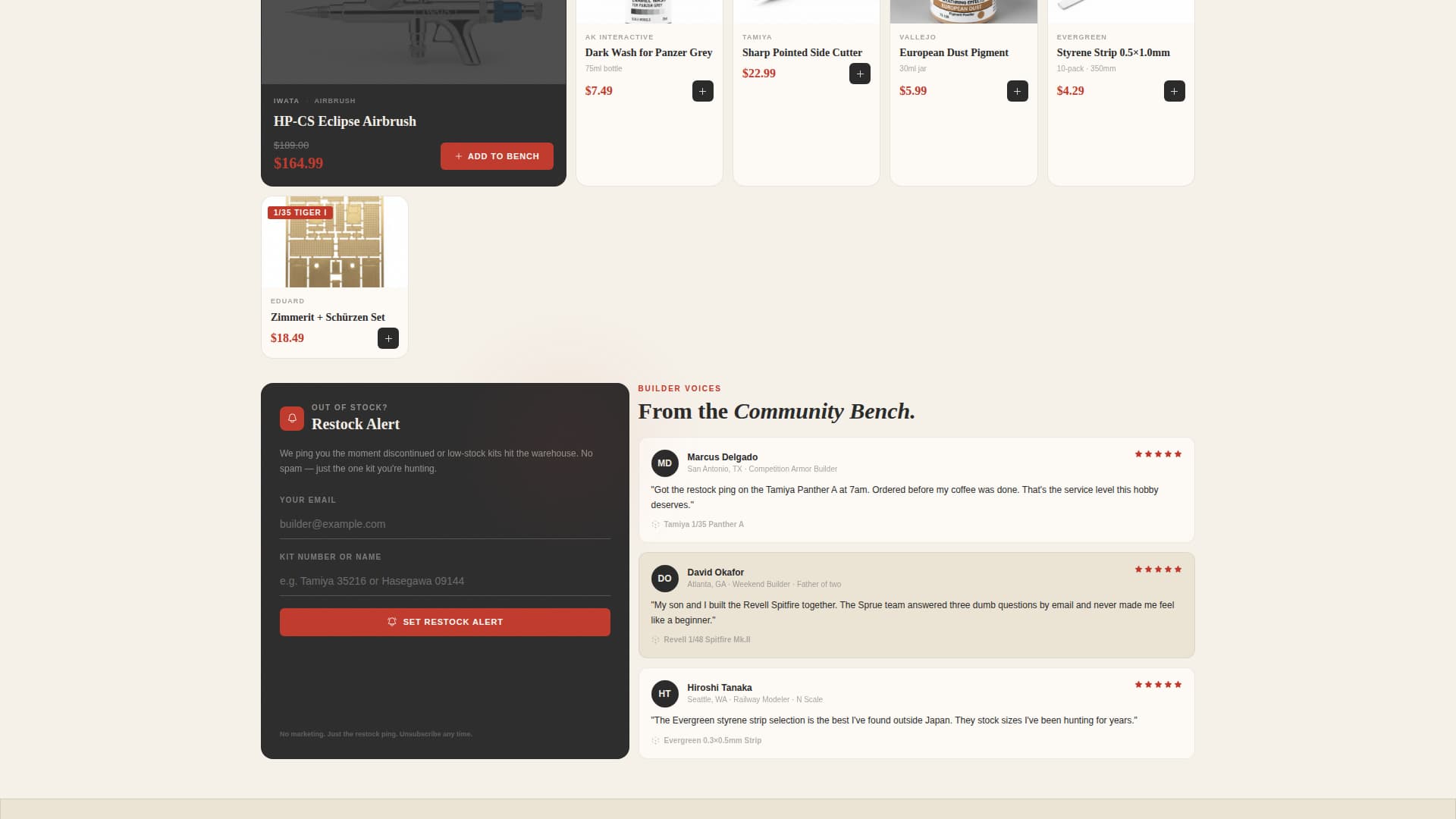Open the Zimmerit + Schürzen Set title

tap(328, 317)
